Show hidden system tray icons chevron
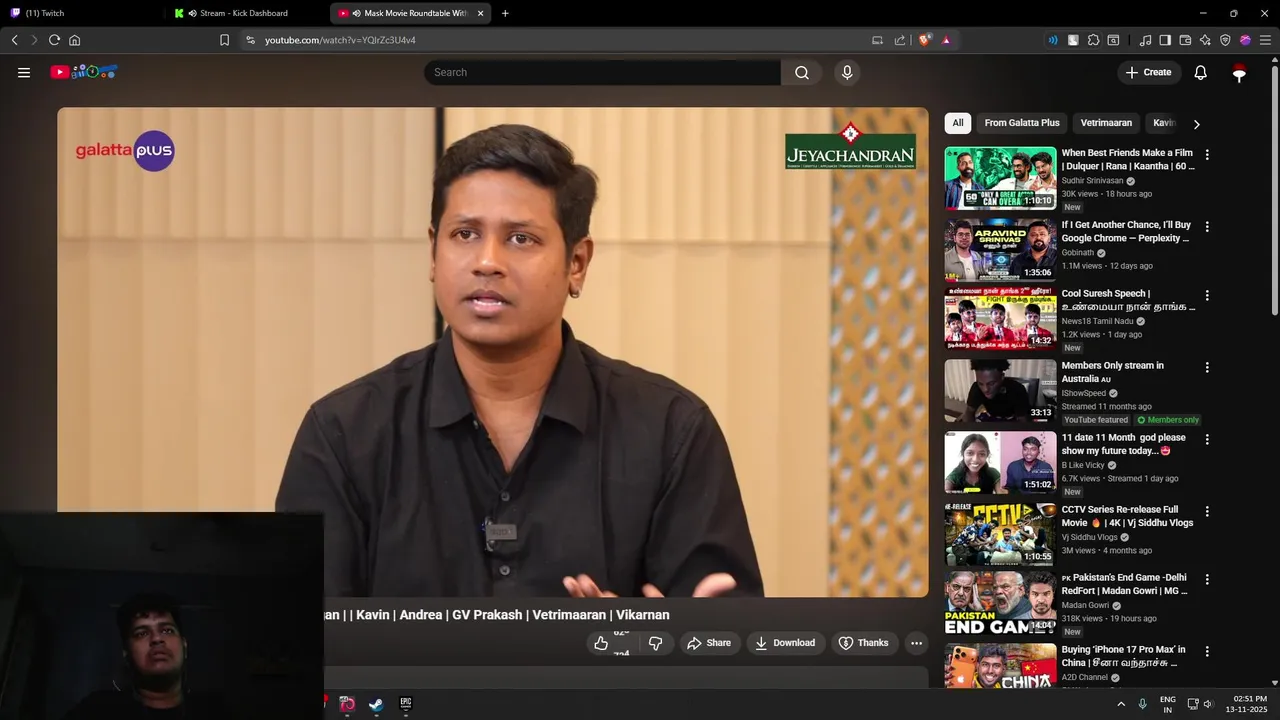Viewport: 1280px width, 720px height. [1120, 704]
